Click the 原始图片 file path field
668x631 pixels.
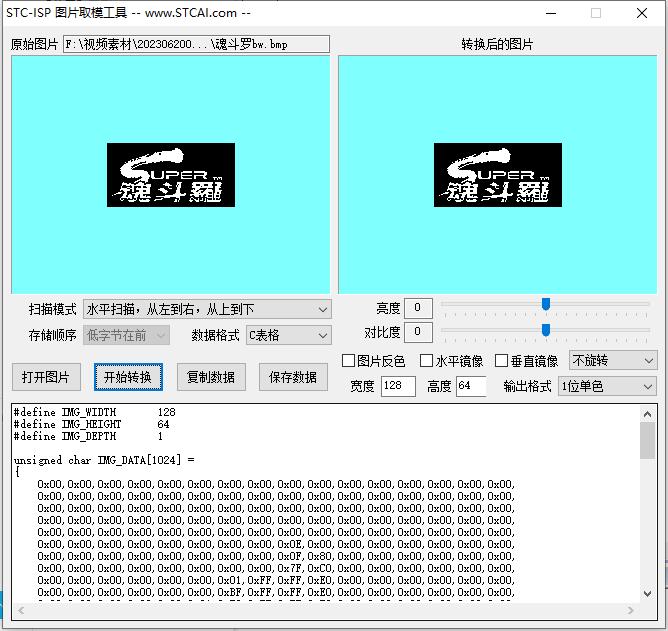tap(196, 44)
